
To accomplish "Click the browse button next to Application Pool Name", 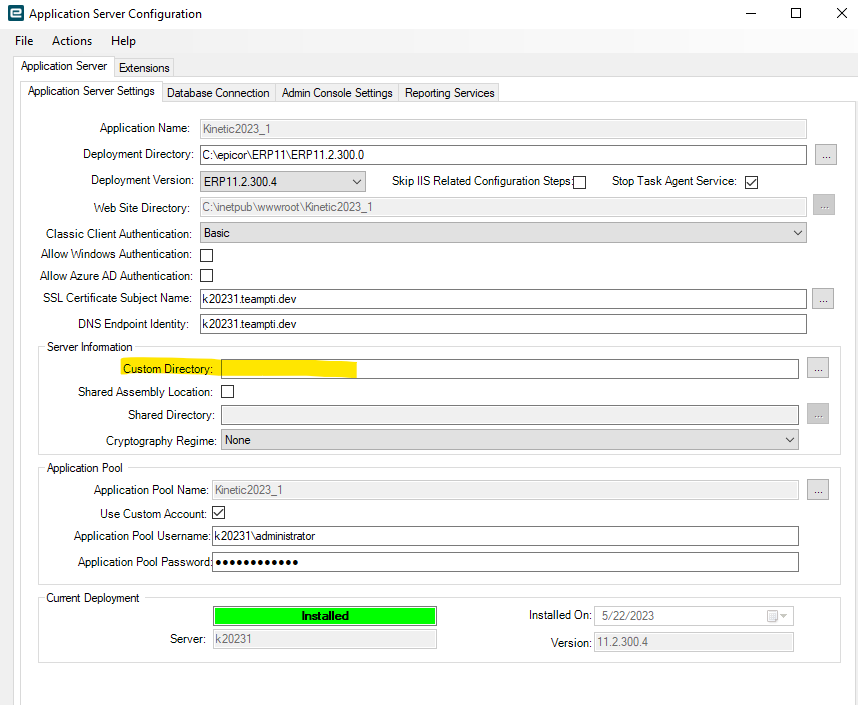I will (818, 490).
